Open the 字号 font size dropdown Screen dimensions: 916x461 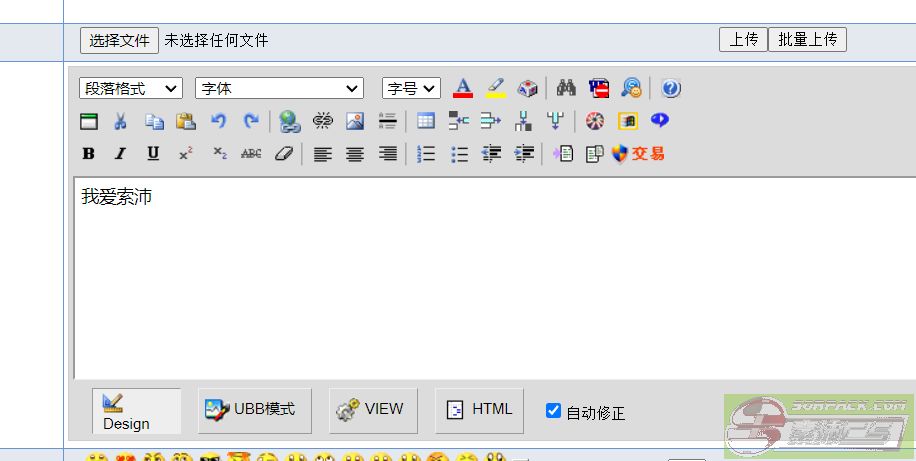pyautogui.click(x=411, y=88)
